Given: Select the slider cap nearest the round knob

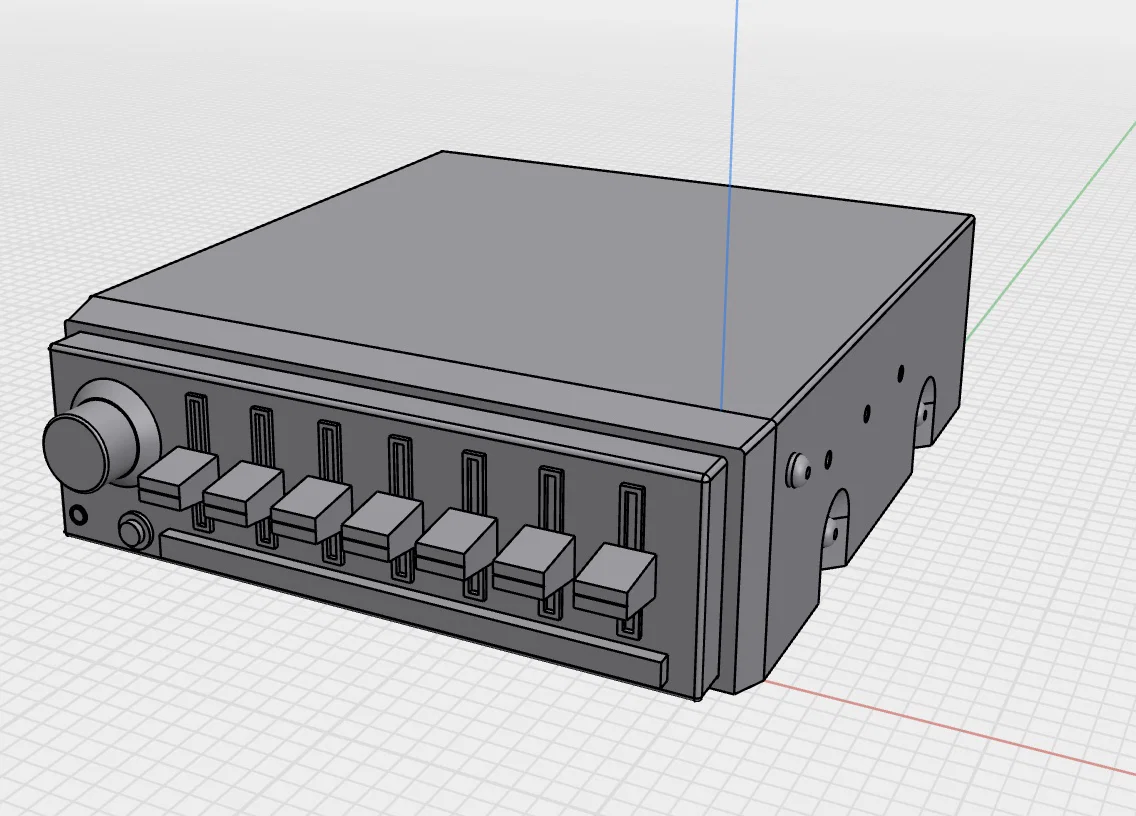Looking at the screenshot, I should coord(178,478).
